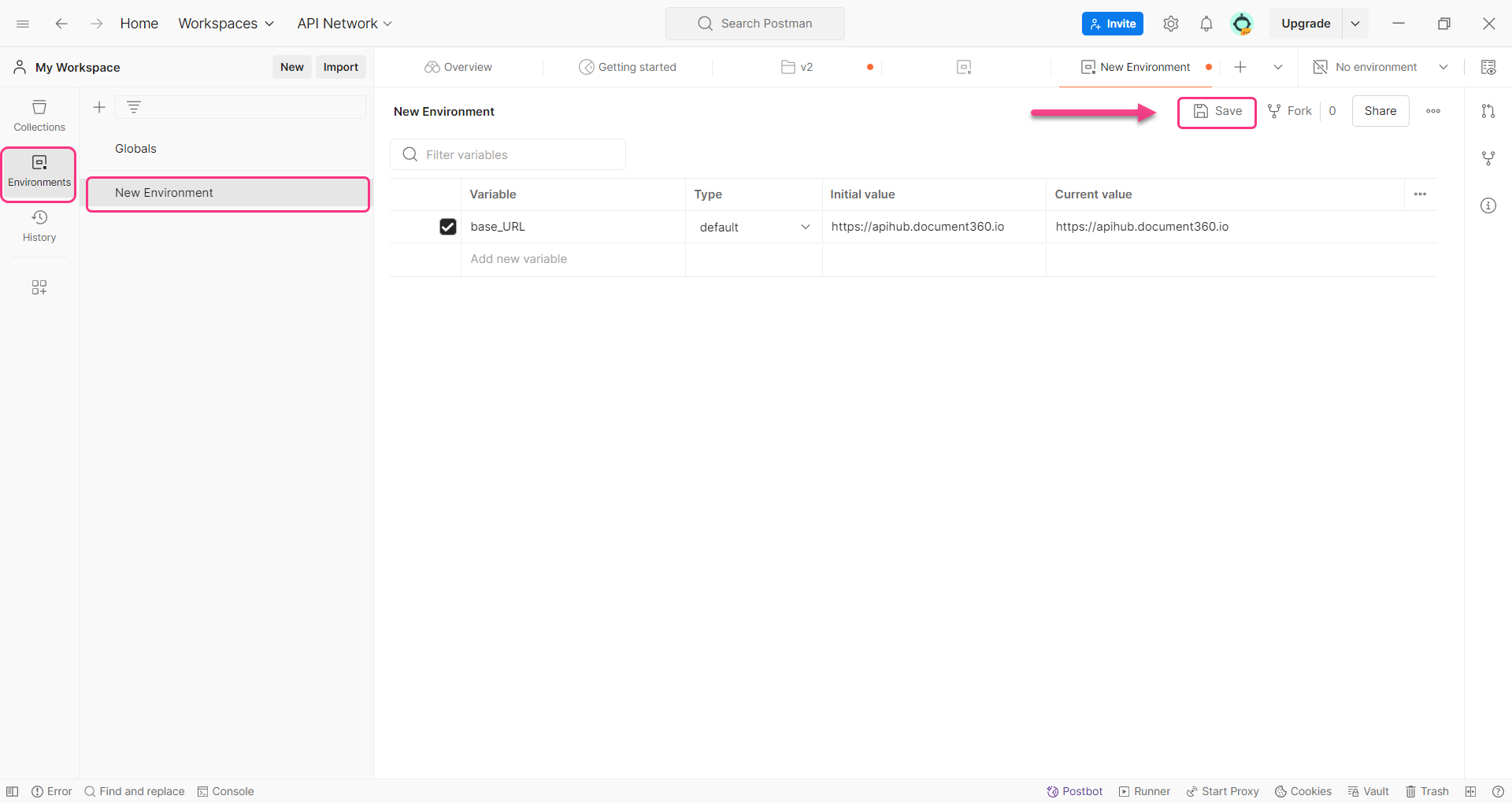Click the Invite button
The height and width of the screenshot is (803, 1512).
coord(1113,24)
